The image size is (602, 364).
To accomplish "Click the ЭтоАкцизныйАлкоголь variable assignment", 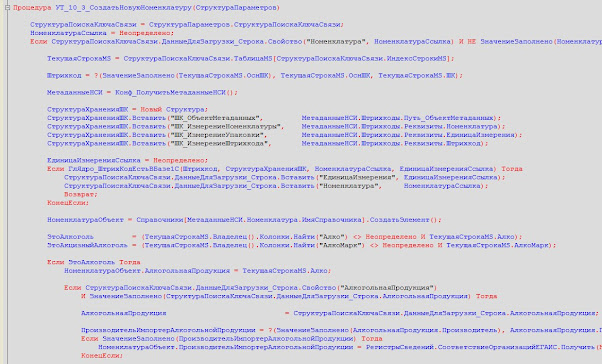I will coord(301,245).
